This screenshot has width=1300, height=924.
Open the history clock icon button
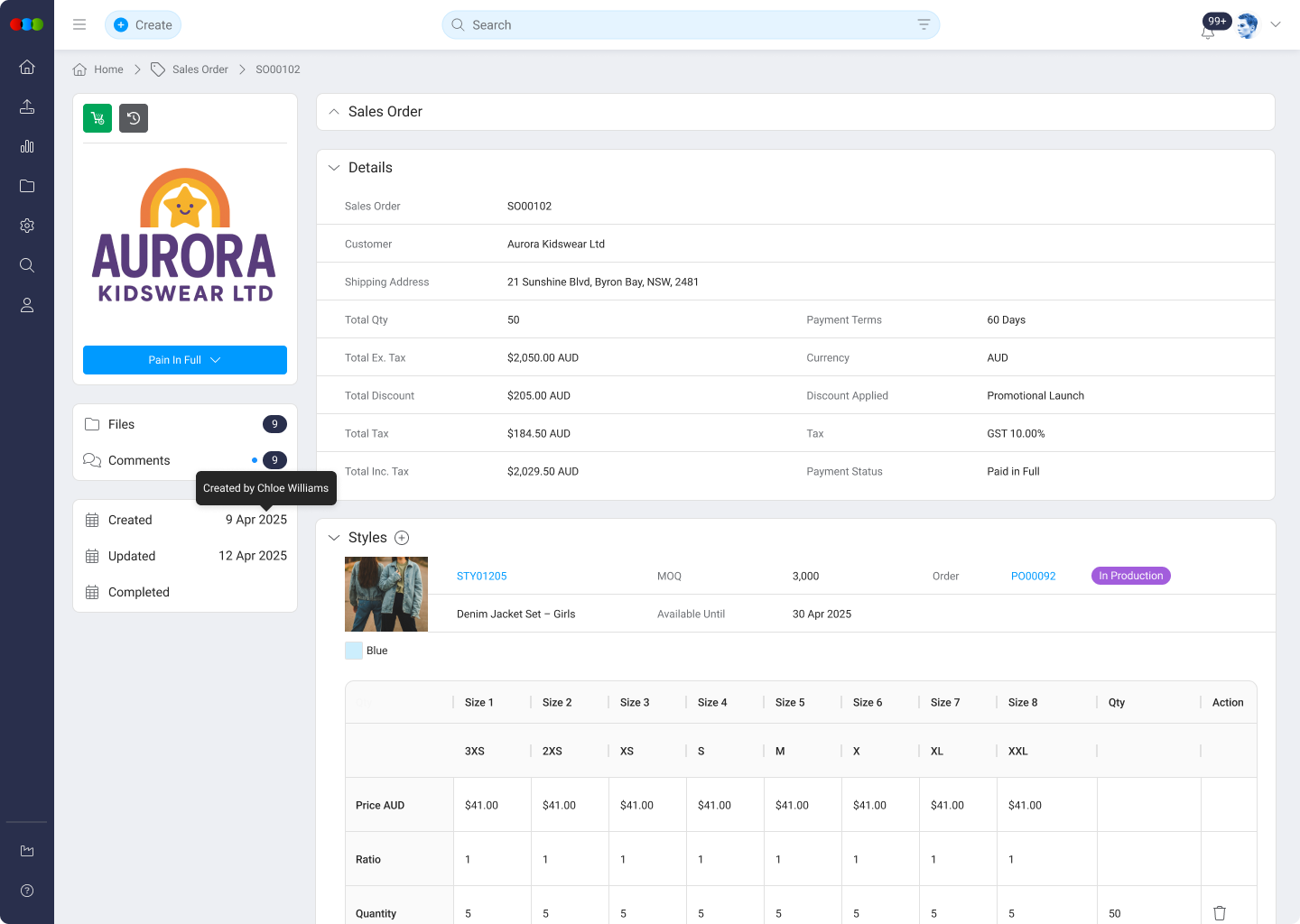pyautogui.click(x=134, y=118)
